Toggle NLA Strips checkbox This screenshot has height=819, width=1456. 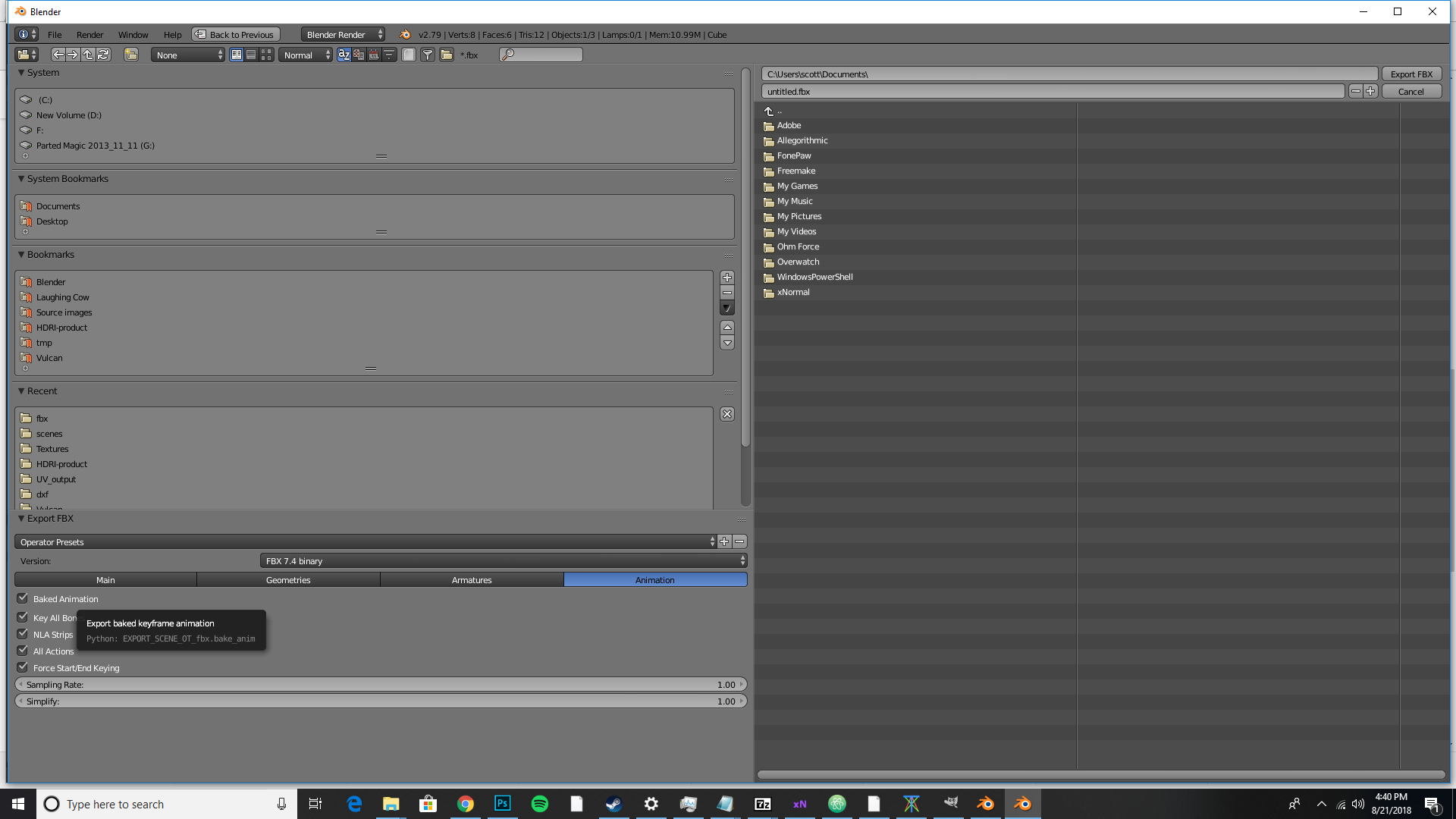(23, 634)
